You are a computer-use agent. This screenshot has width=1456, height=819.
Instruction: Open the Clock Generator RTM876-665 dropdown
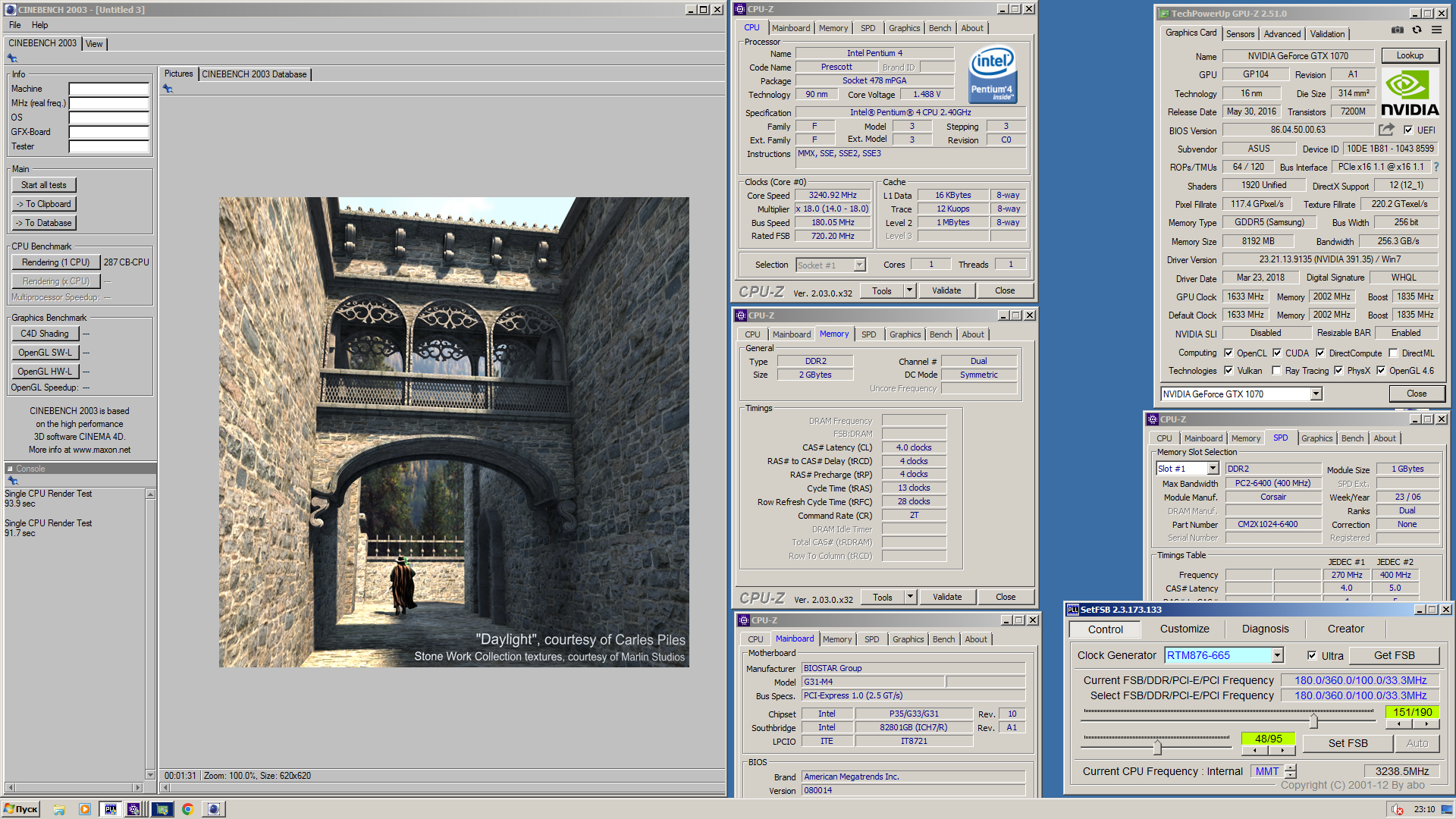pos(1278,655)
